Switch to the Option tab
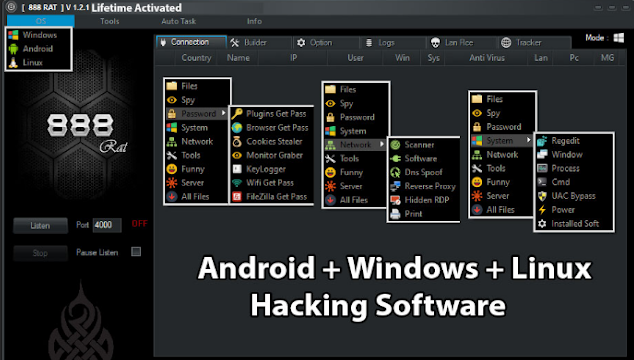Viewport: 634px width, 360px height. (x=326, y=42)
